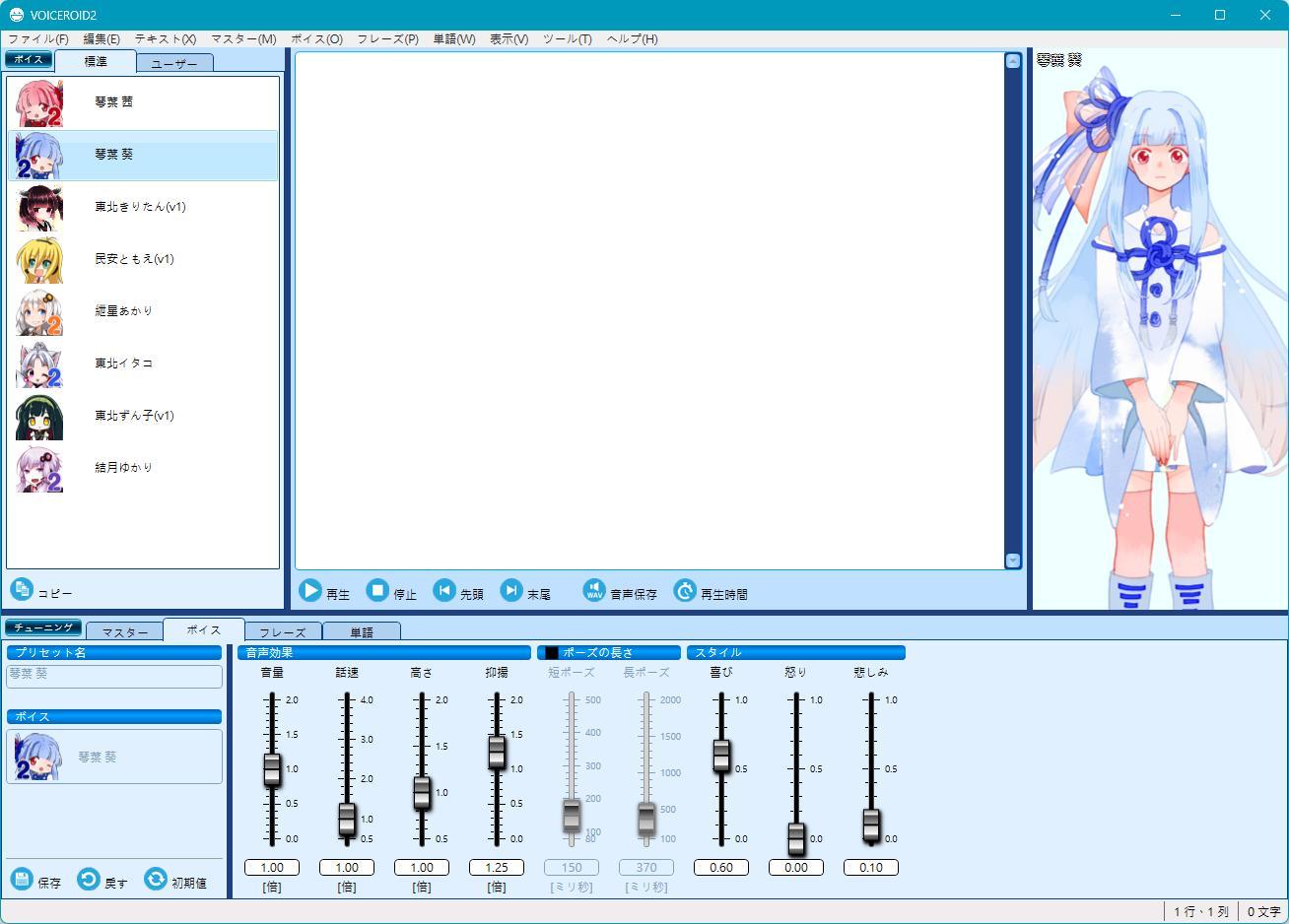This screenshot has width=1289, height=924.
Task: Click the 音声保存 WAV save icon
Action: 593,590
